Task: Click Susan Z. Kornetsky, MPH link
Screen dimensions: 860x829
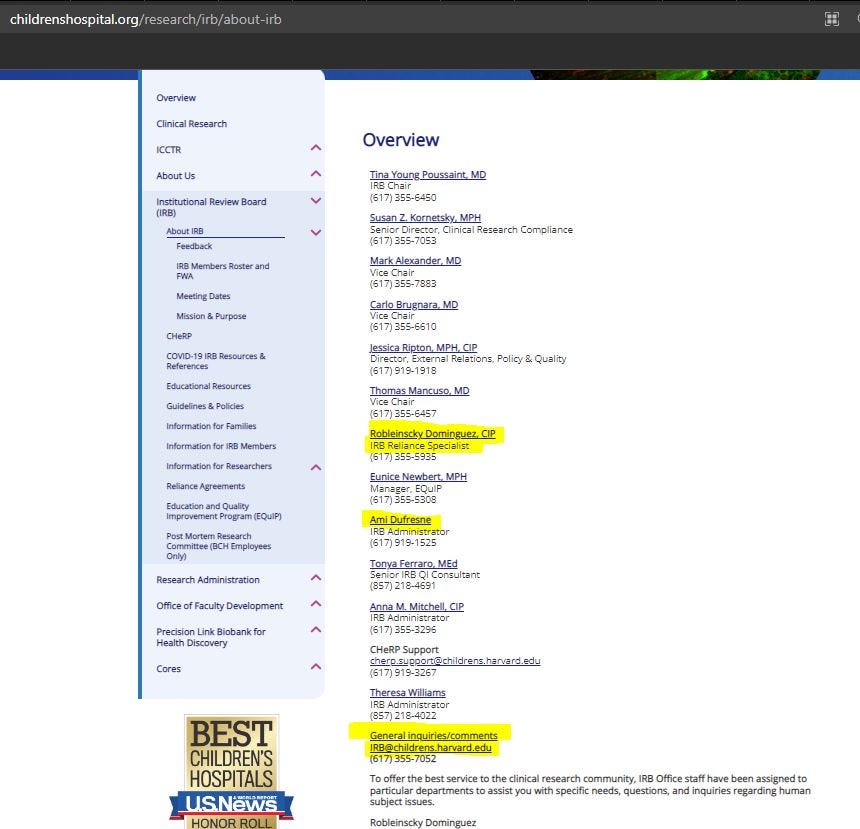Action: tap(425, 218)
